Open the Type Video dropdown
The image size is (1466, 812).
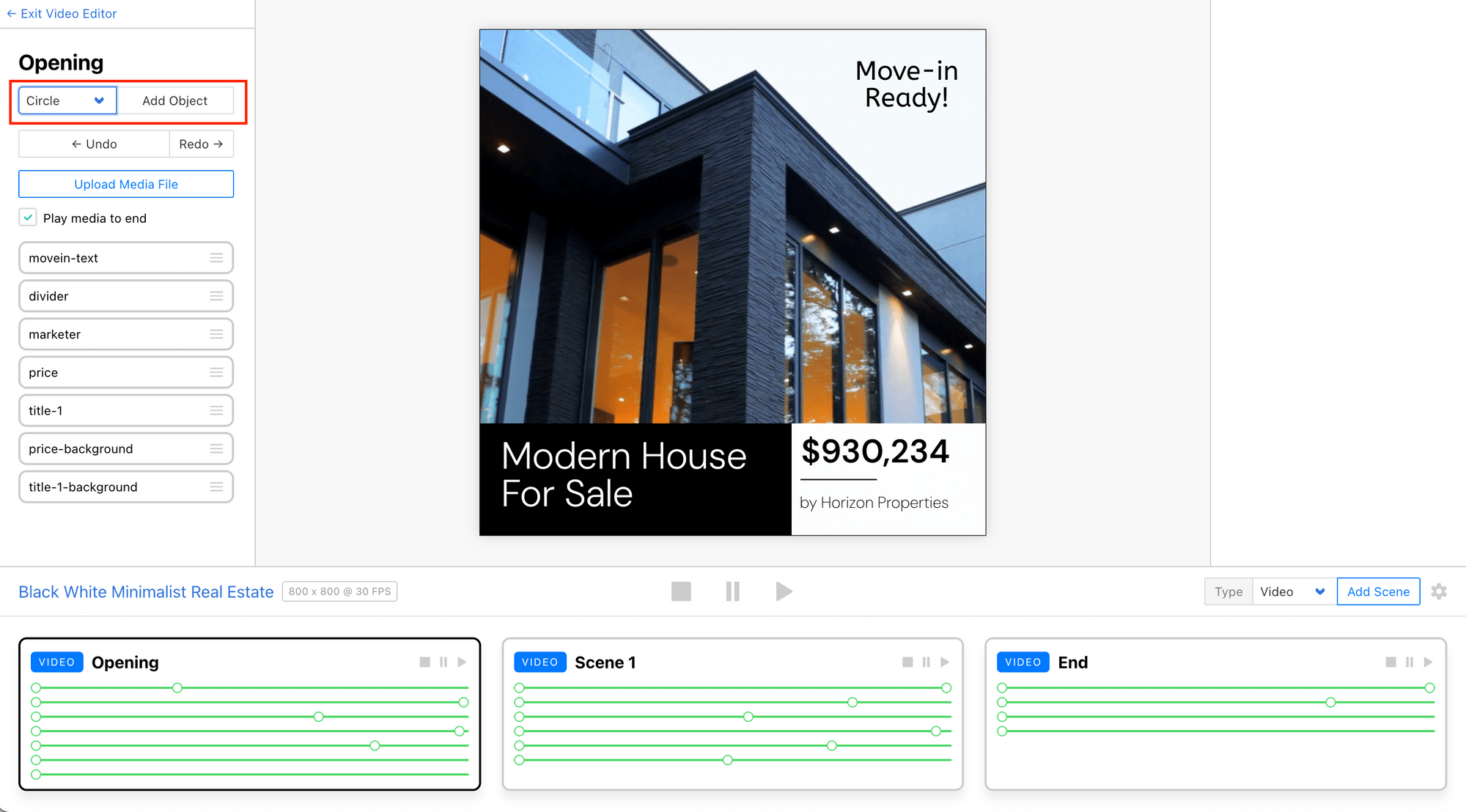(x=1294, y=591)
